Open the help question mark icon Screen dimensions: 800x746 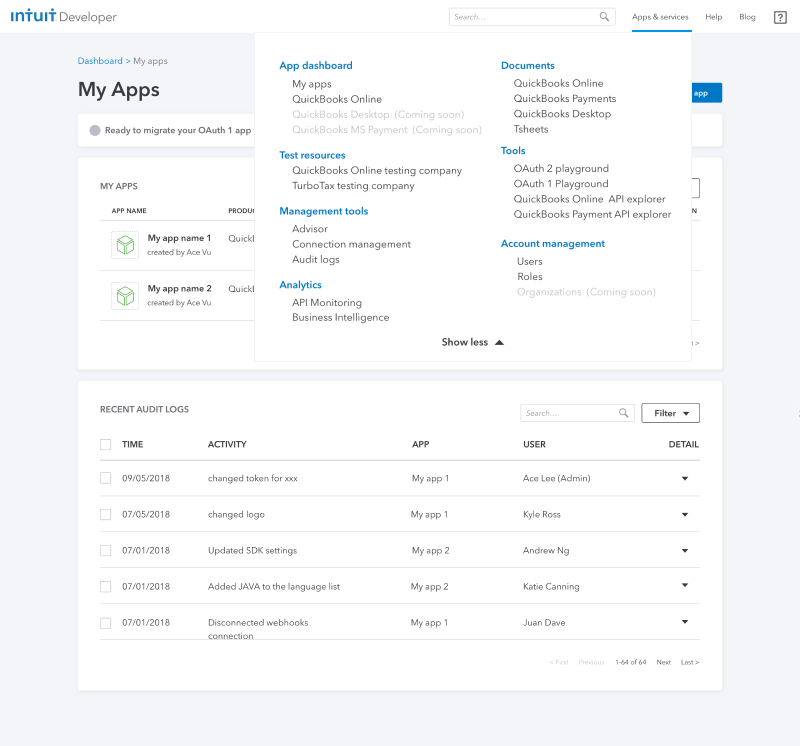point(780,17)
